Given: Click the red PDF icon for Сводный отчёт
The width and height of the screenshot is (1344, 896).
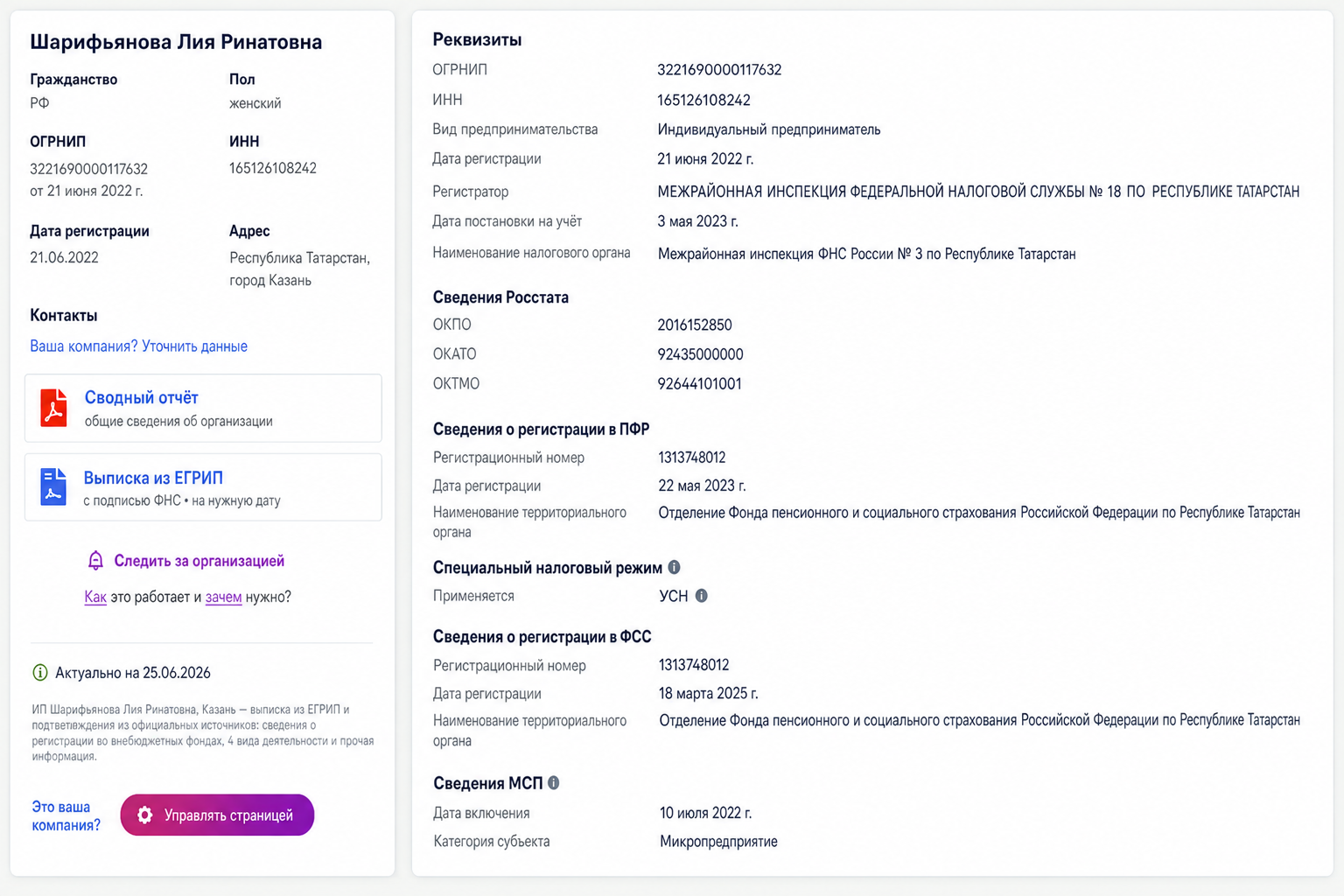Looking at the screenshot, I should (53, 408).
